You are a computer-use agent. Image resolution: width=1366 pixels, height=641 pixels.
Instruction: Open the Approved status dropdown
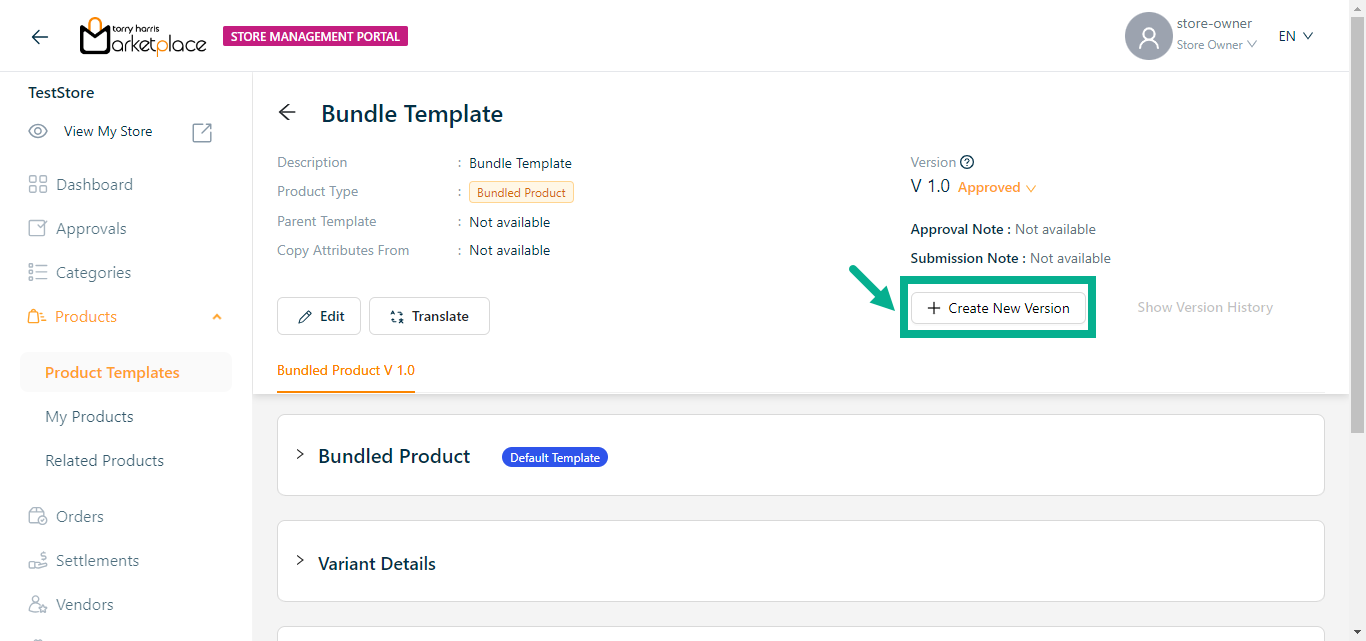997,188
